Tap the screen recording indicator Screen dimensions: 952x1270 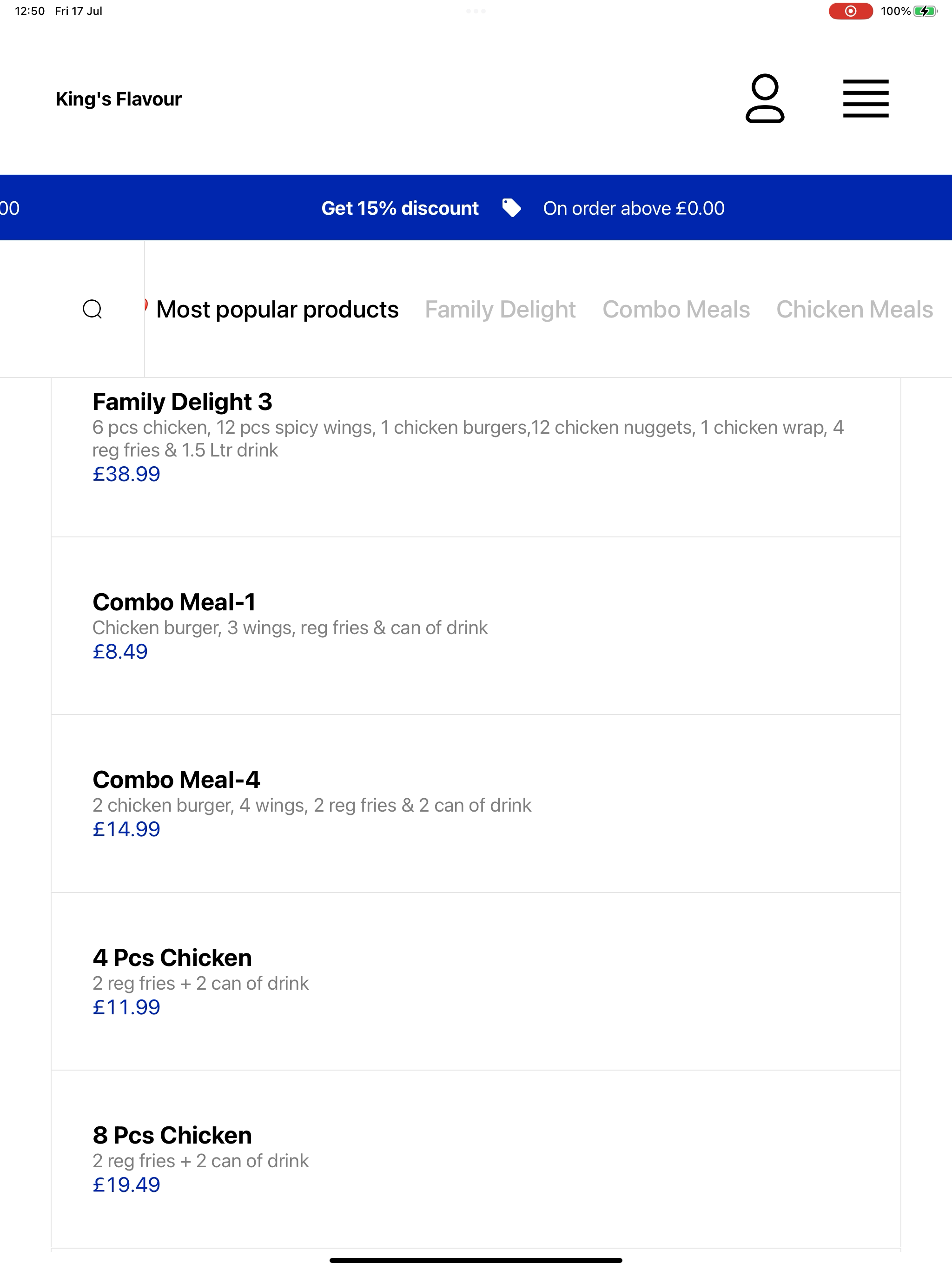tap(850, 11)
